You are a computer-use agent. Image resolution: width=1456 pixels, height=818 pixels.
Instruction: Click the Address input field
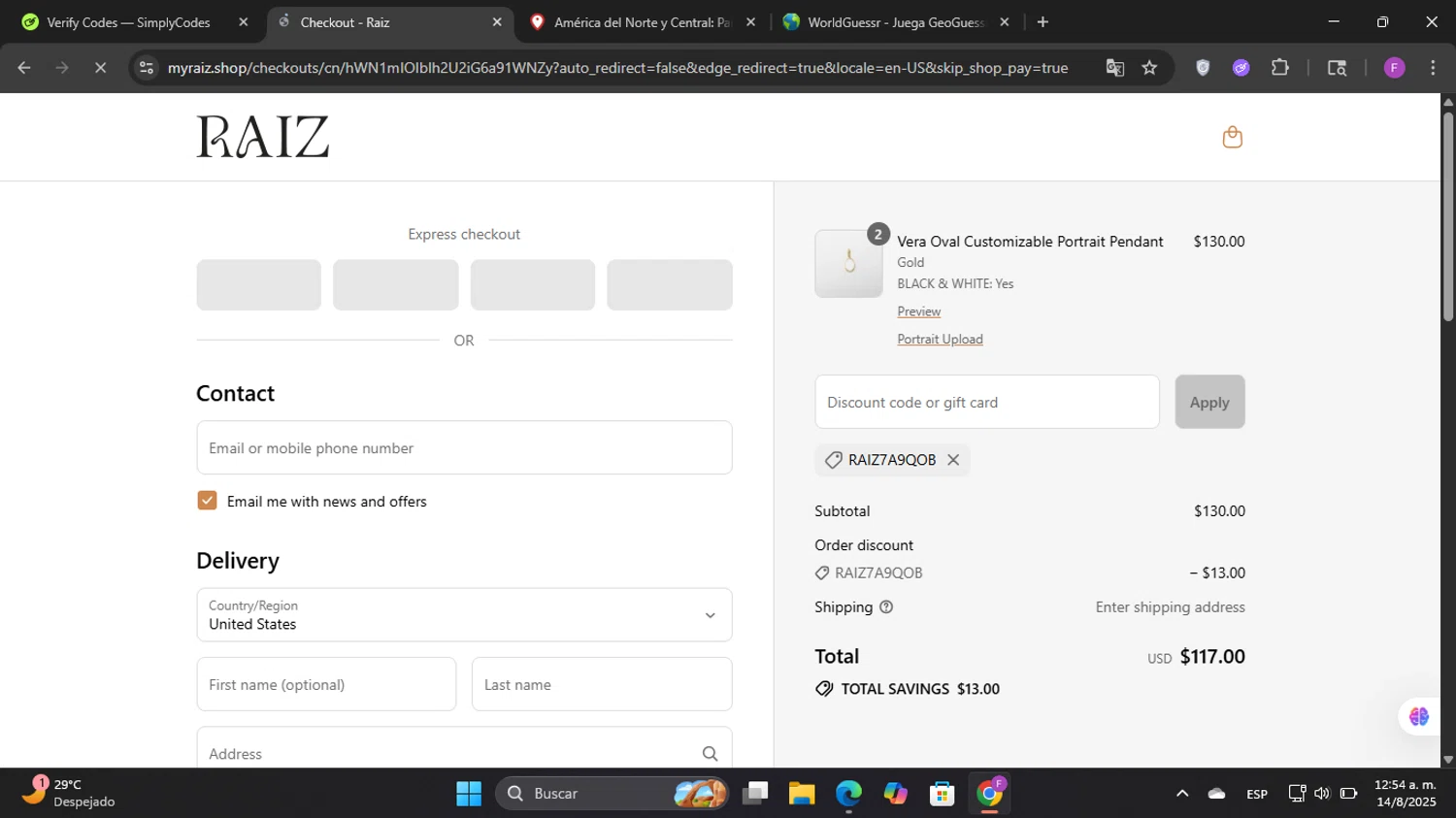[464, 748]
